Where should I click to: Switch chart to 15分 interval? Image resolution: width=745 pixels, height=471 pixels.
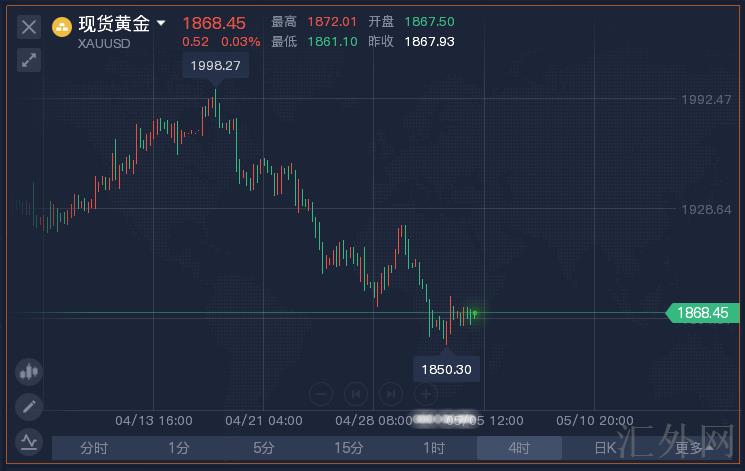click(349, 448)
